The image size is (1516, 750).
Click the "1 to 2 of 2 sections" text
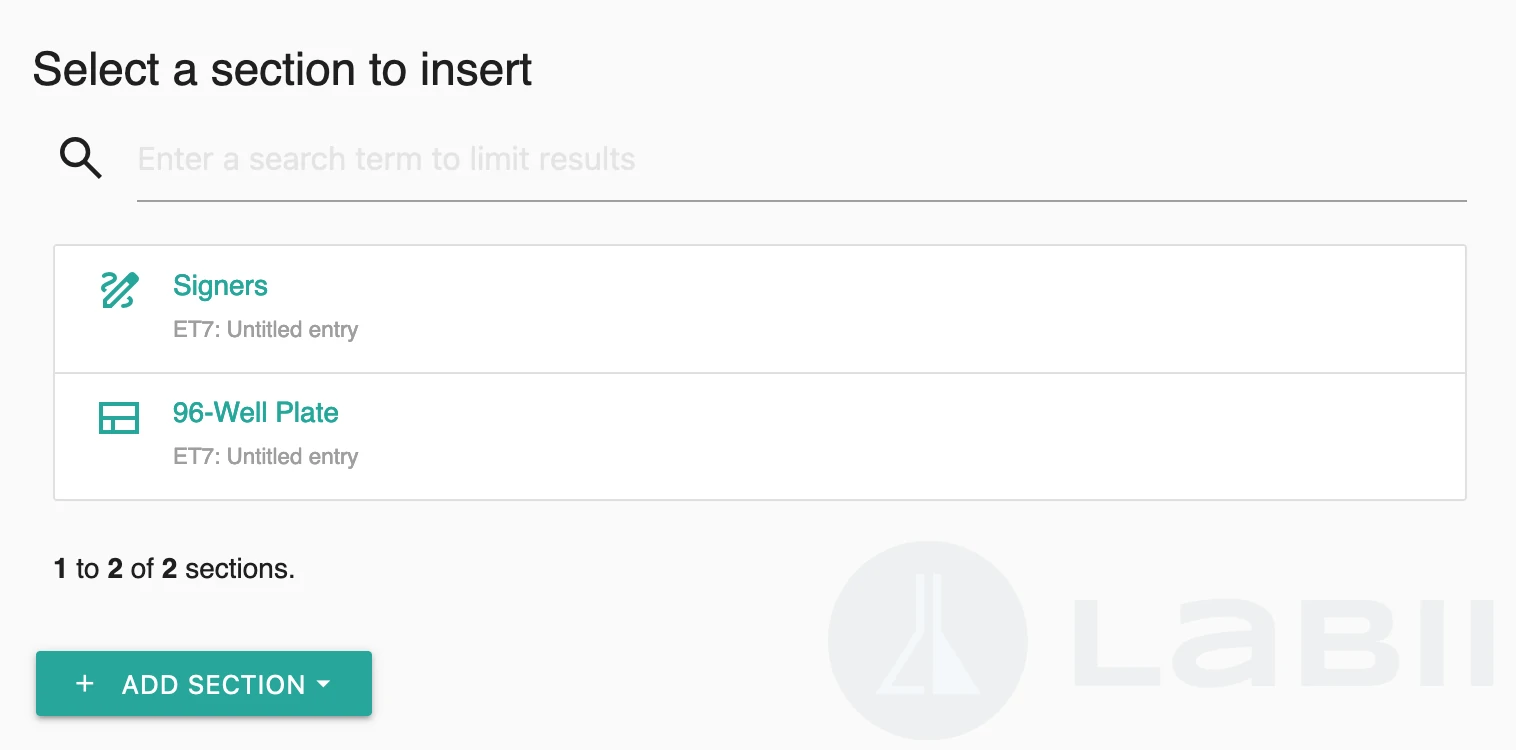point(174,569)
